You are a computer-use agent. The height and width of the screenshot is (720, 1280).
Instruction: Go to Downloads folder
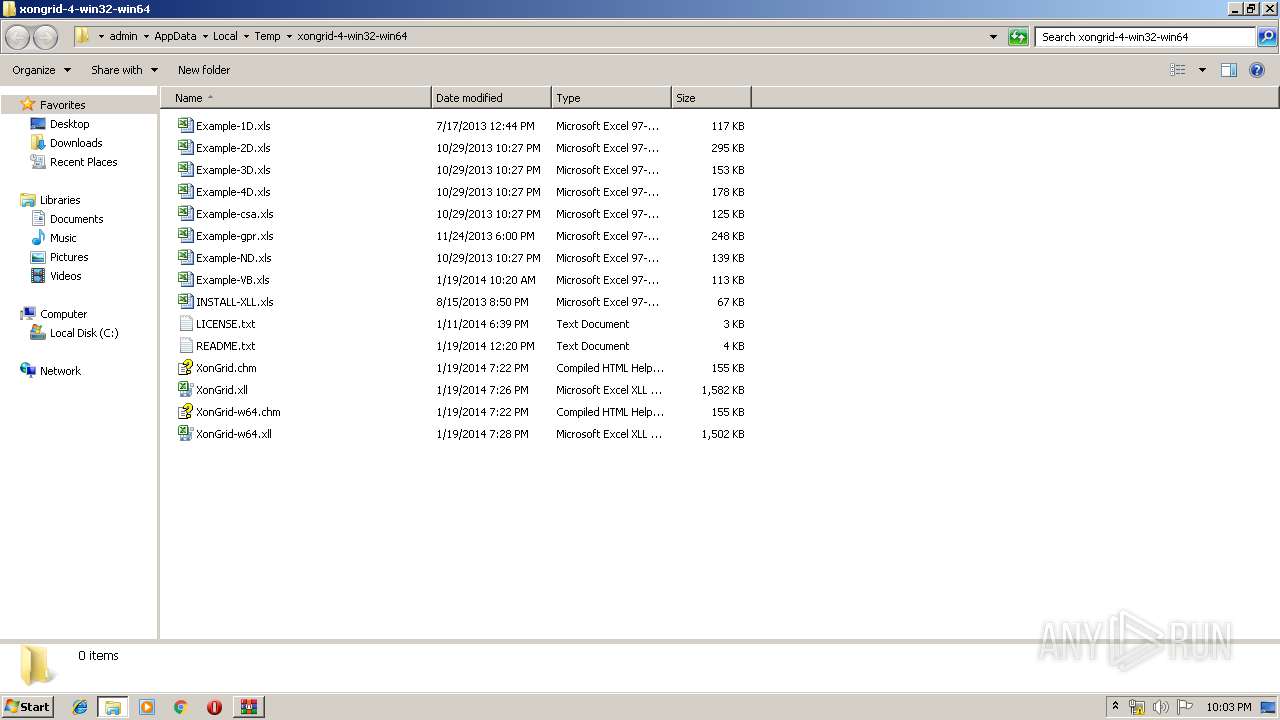(76, 143)
